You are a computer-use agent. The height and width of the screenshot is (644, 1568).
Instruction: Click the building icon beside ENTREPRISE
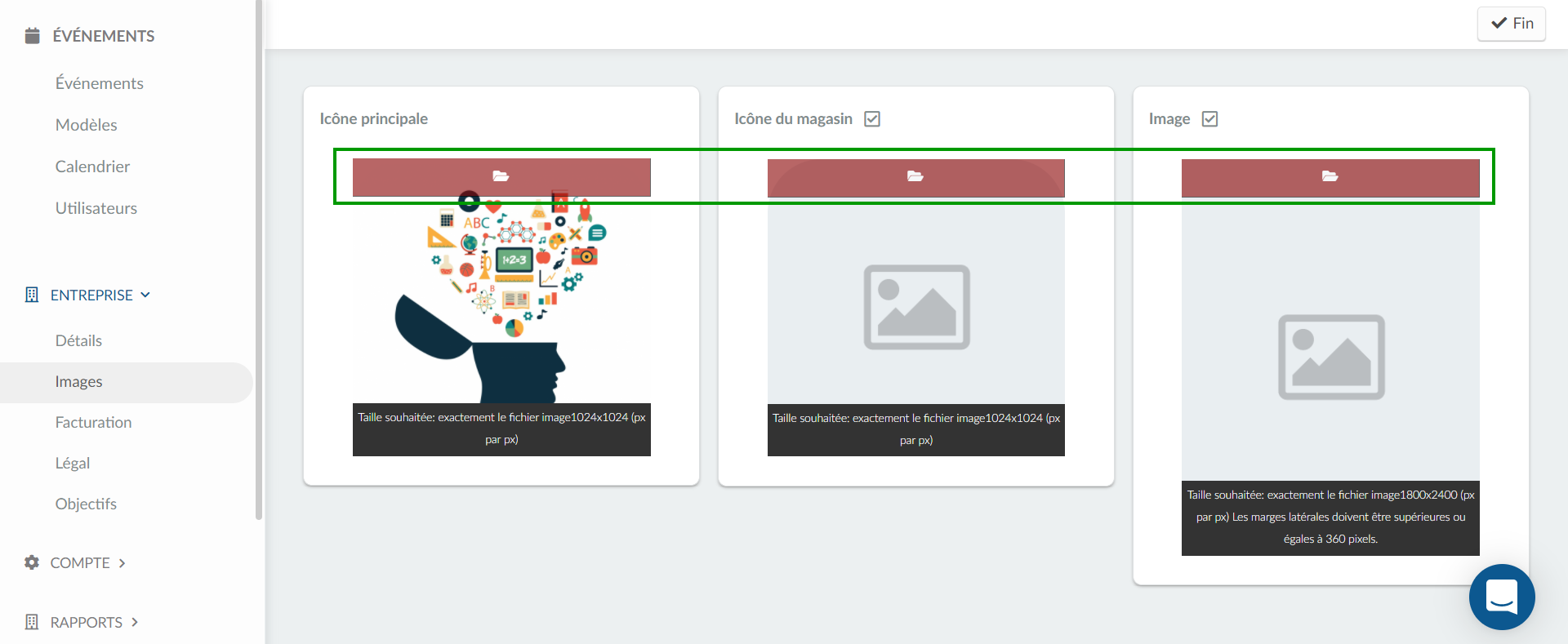point(32,295)
